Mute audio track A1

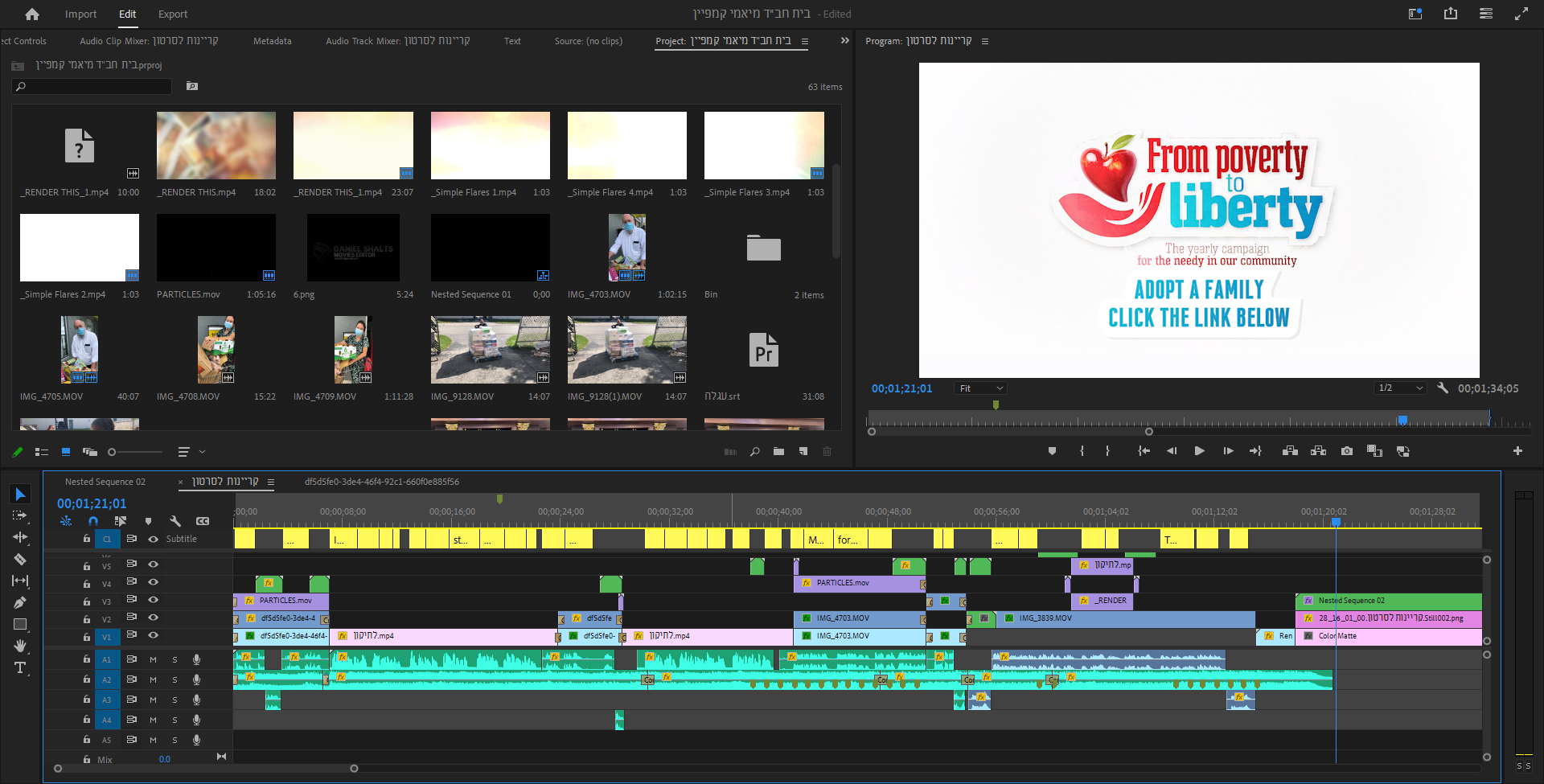[153, 659]
